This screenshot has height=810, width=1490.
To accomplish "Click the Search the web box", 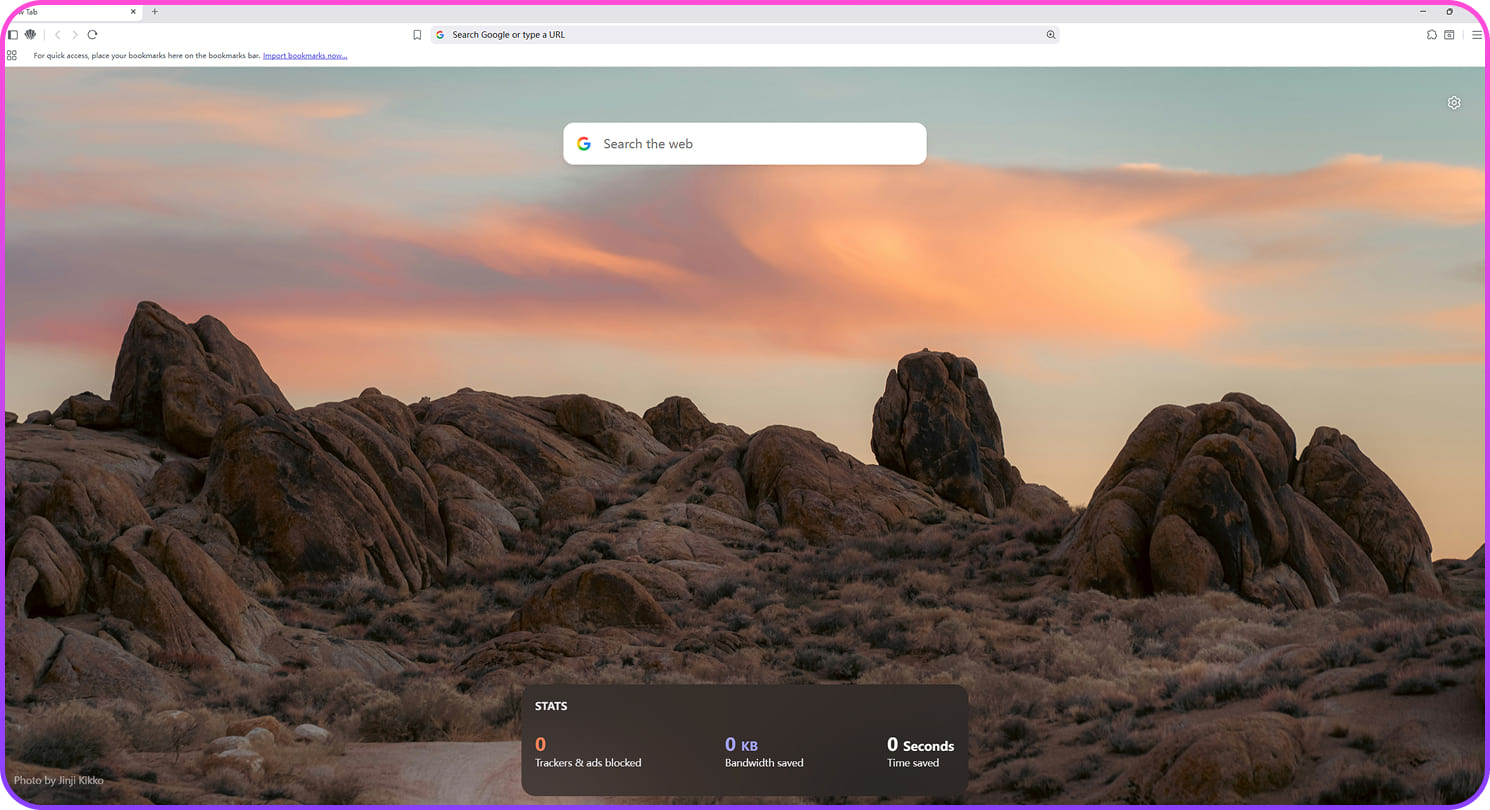I will tap(745, 144).
